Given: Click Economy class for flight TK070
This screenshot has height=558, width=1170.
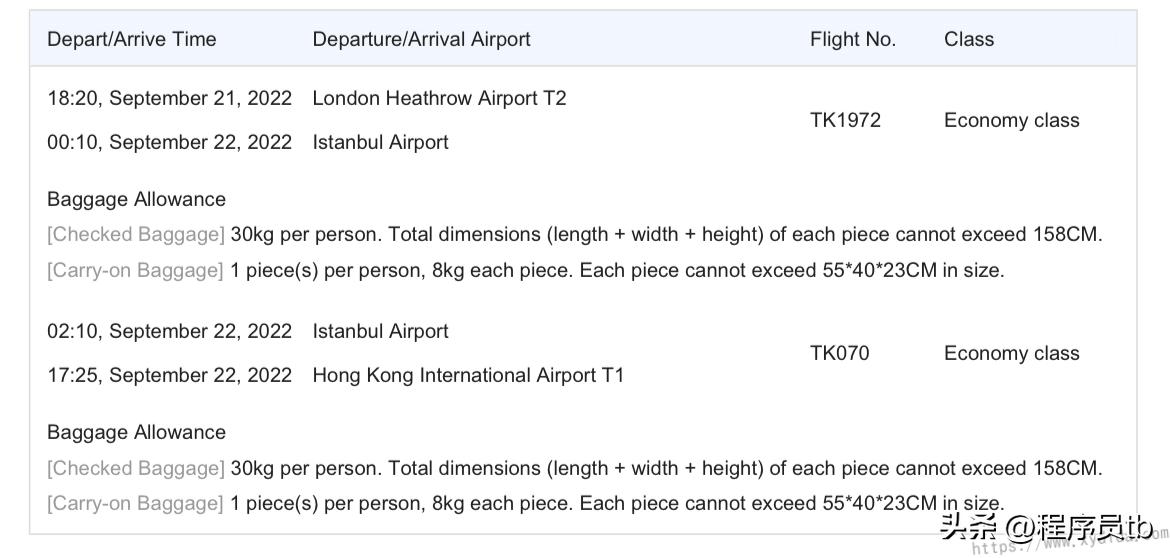Looking at the screenshot, I should point(1011,353).
